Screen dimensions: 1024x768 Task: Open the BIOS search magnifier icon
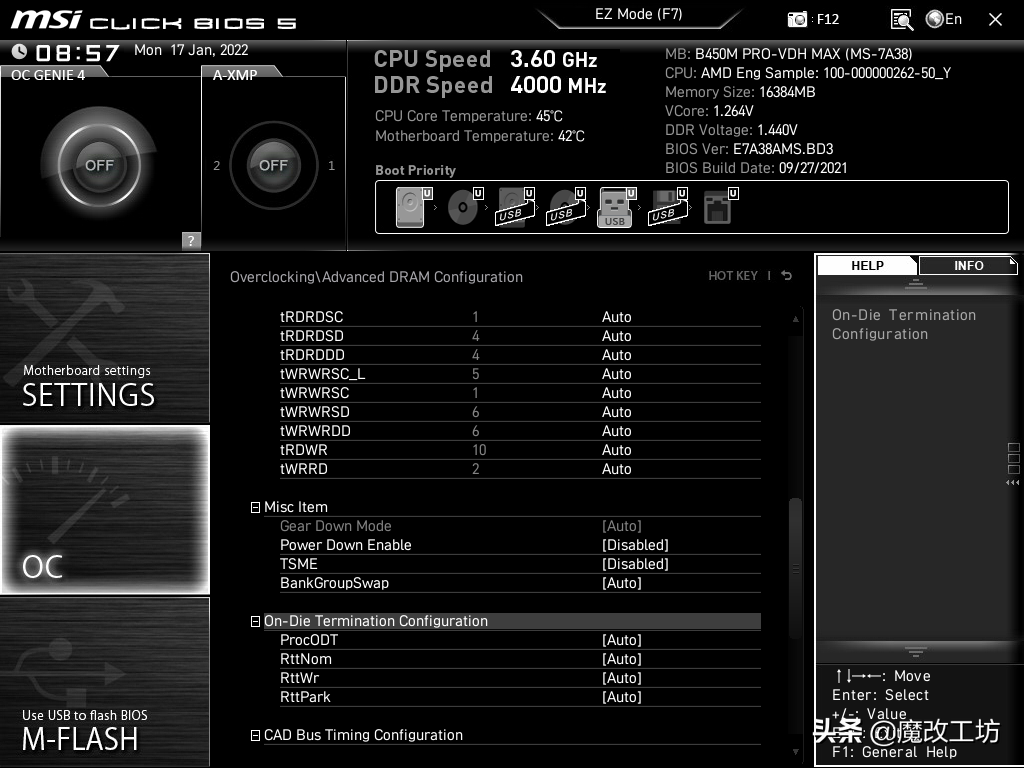[901, 19]
